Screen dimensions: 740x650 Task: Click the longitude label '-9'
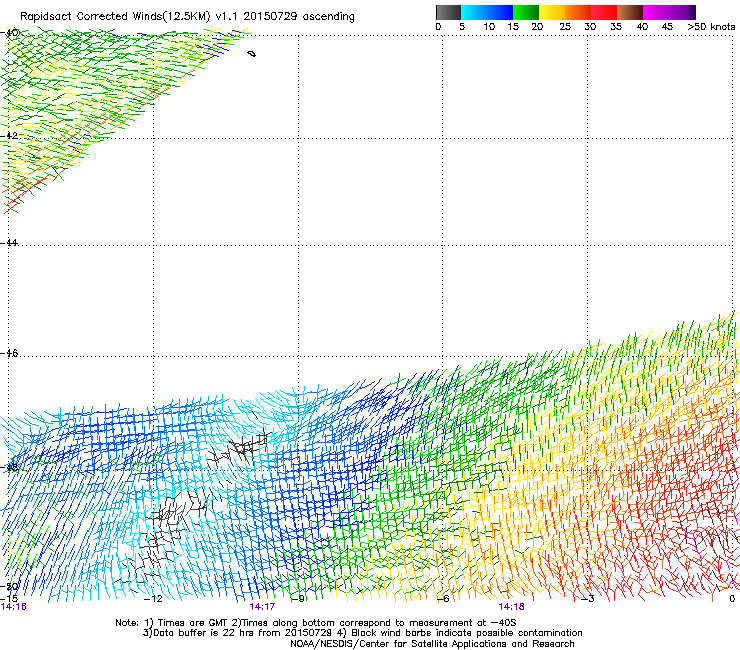299,599
